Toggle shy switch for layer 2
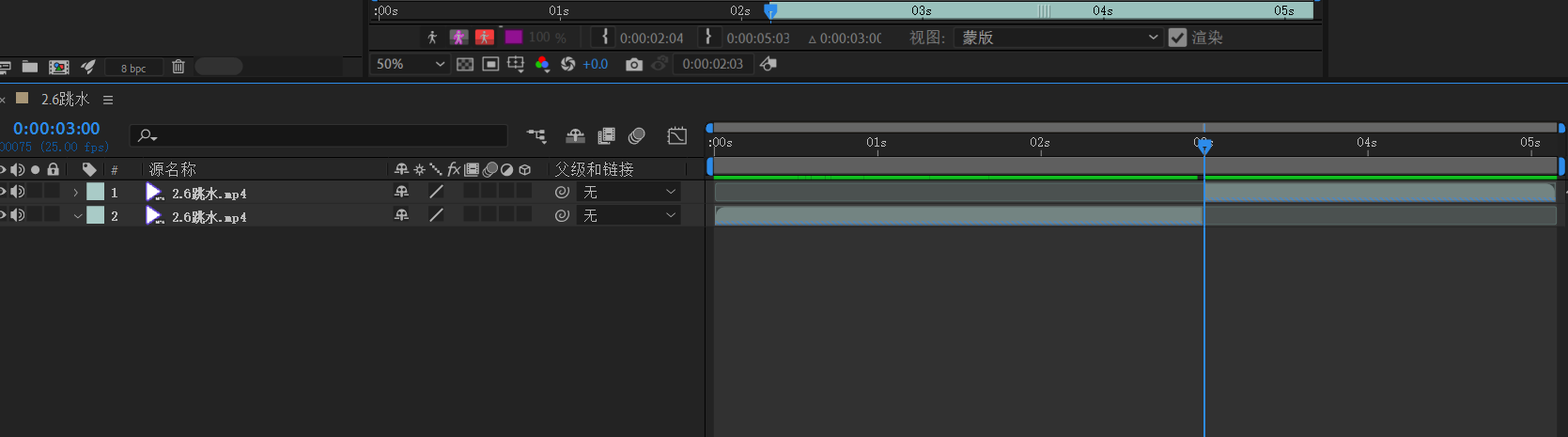The height and width of the screenshot is (437, 1568). (x=401, y=215)
